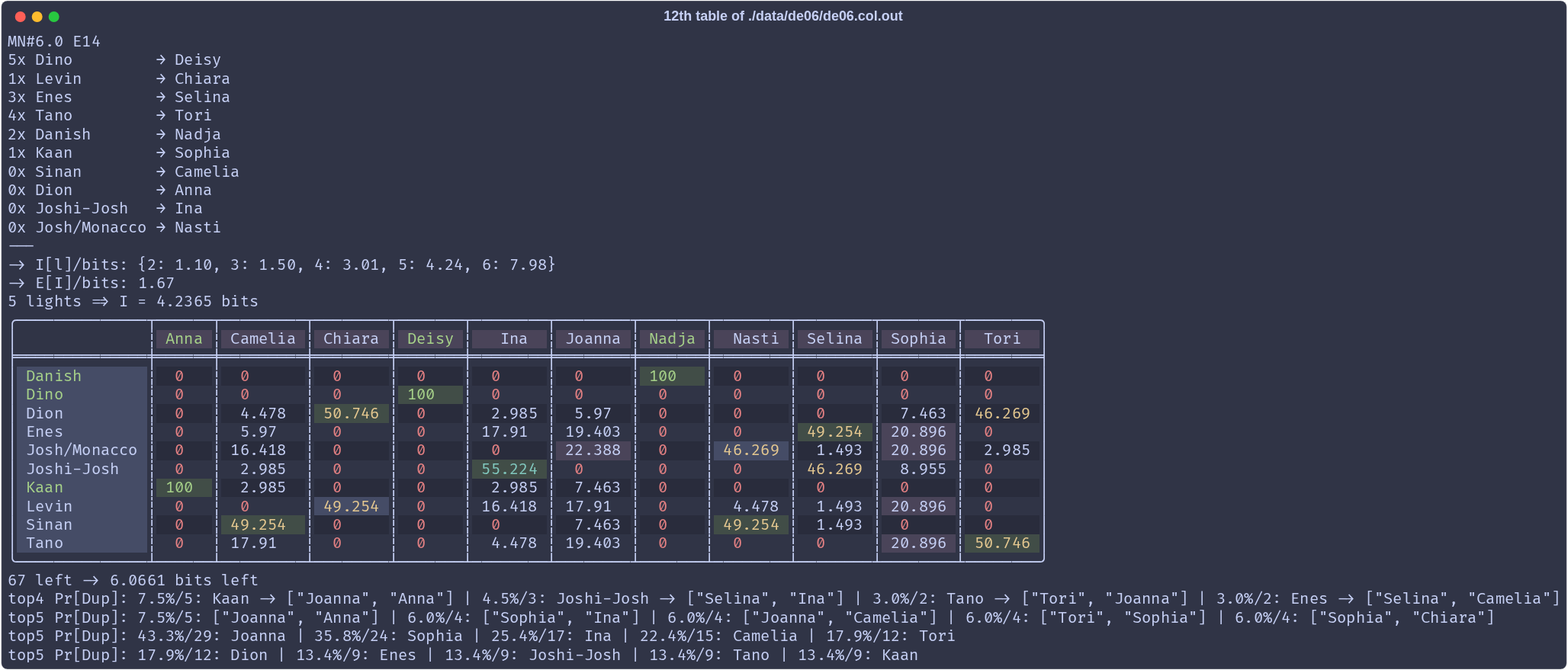Click the "E[I]/bits: 1.67" line
1568x670 pixels.
92,284
